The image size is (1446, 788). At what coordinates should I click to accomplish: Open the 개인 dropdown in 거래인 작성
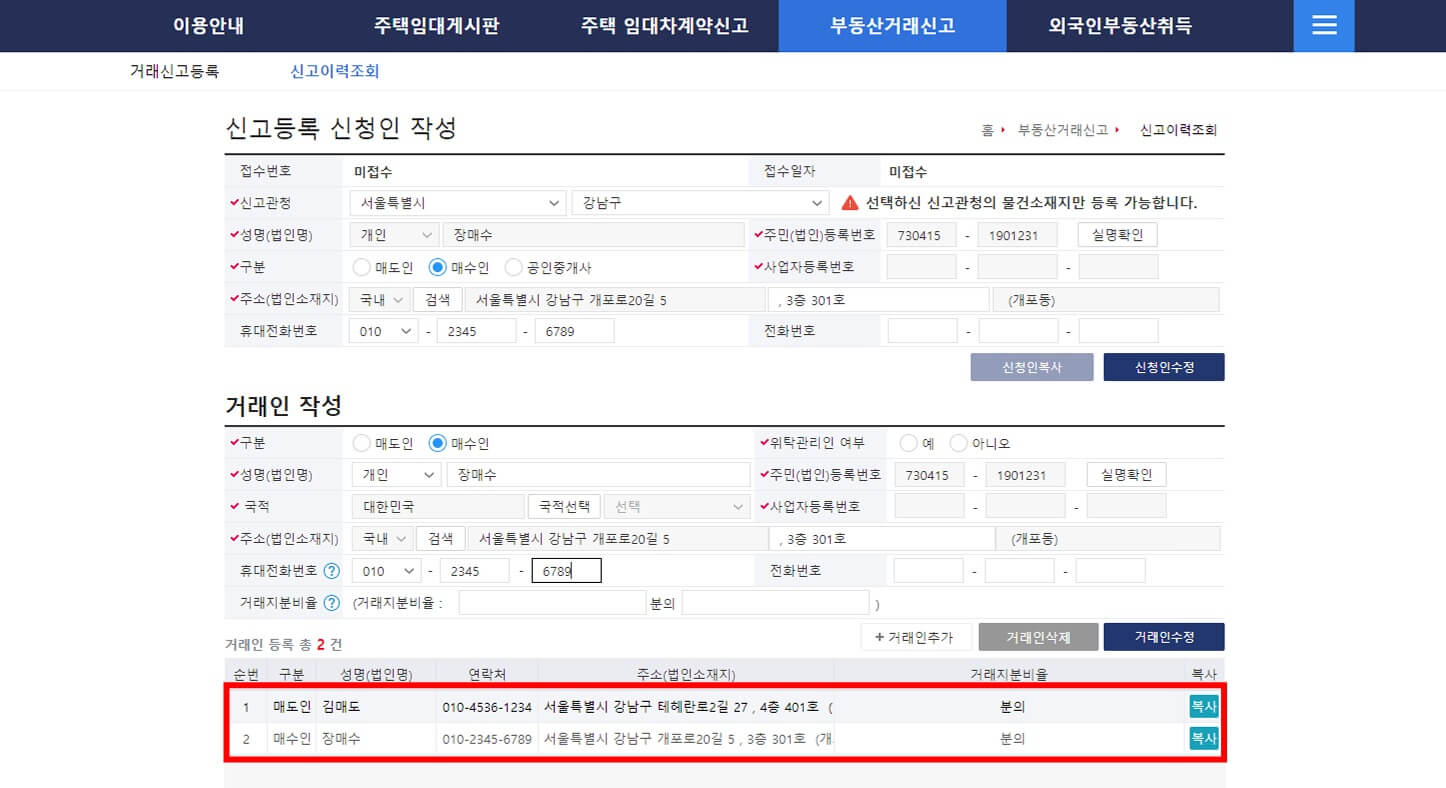[396, 474]
